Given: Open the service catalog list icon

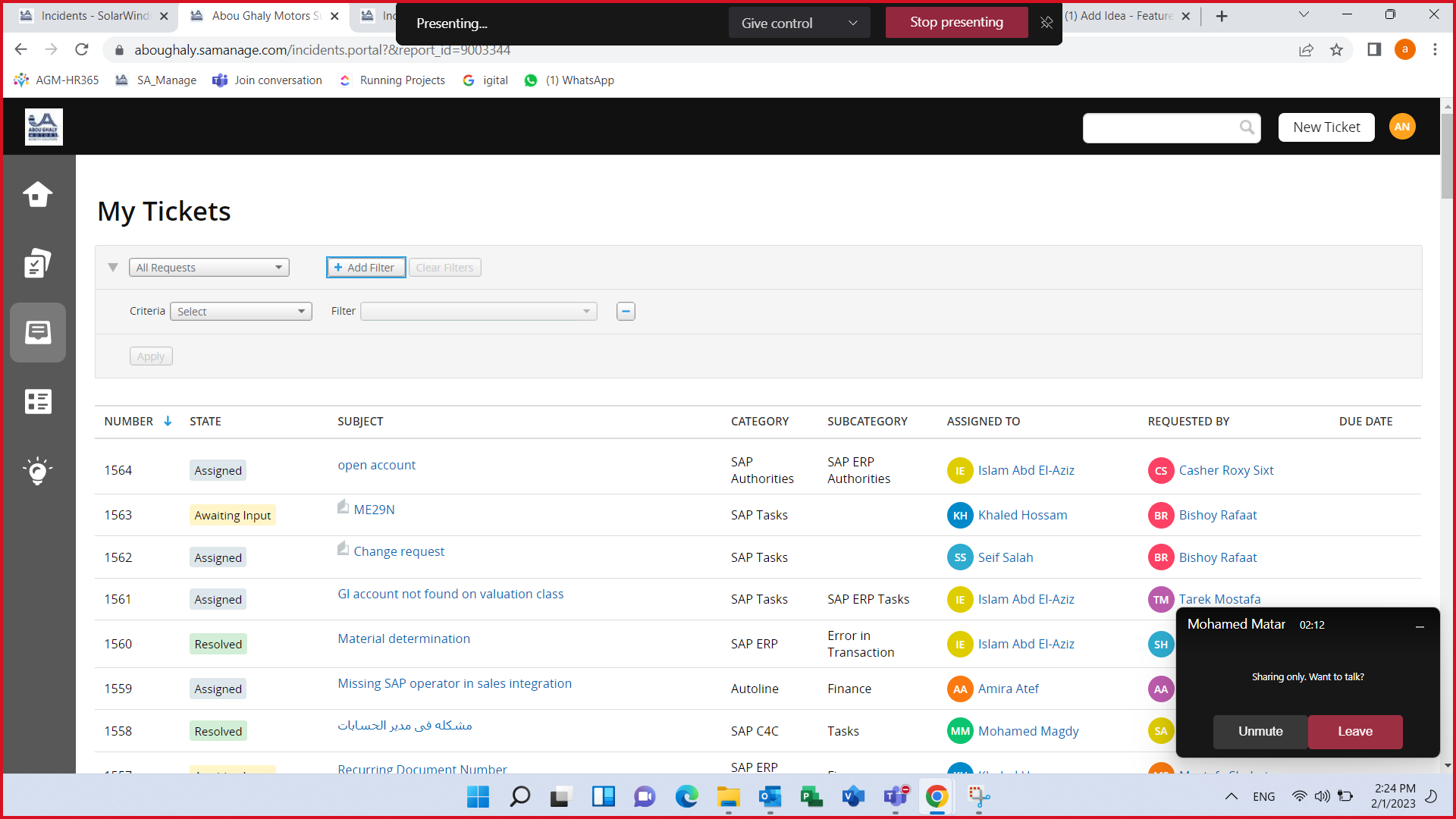Looking at the screenshot, I should tap(37, 401).
